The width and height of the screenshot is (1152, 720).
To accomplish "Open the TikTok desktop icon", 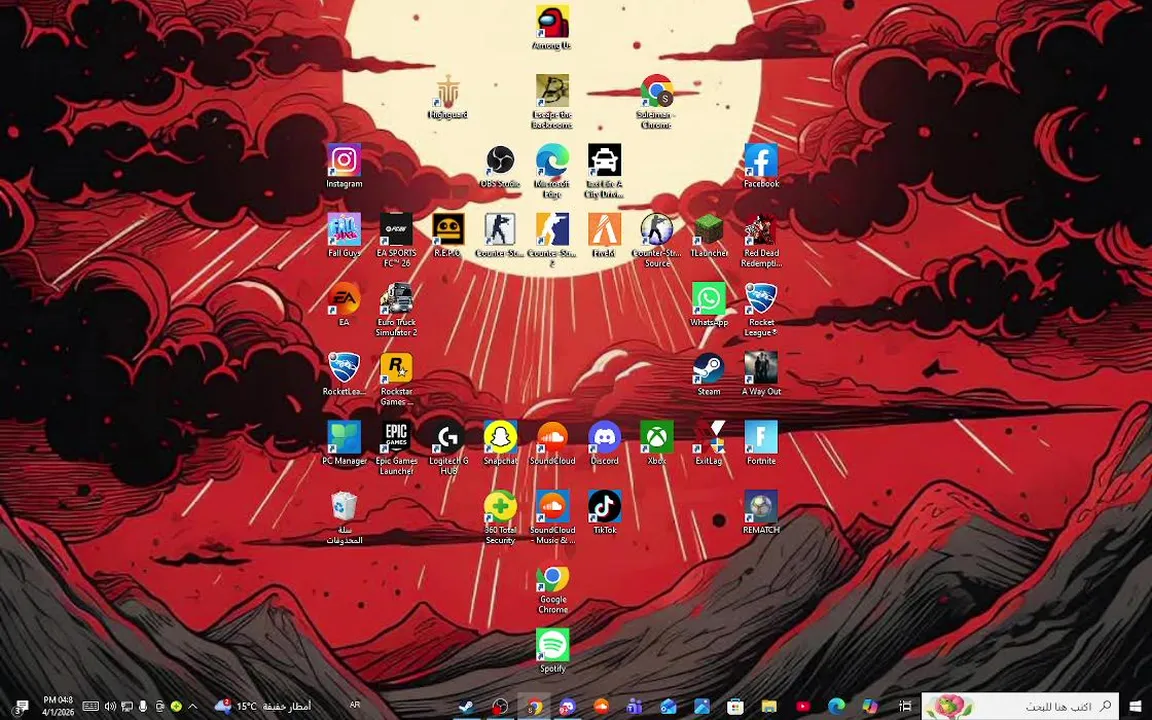I will 604,512.
